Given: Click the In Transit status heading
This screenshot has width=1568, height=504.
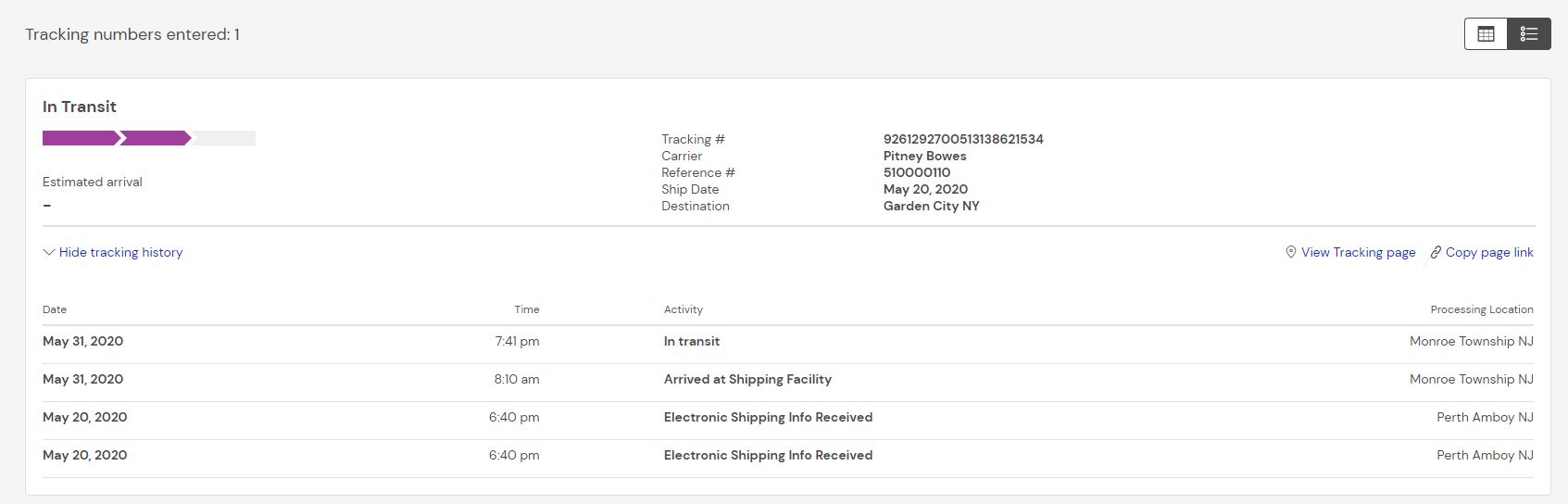Looking at the screenshot, I should (x=80, y=107).
